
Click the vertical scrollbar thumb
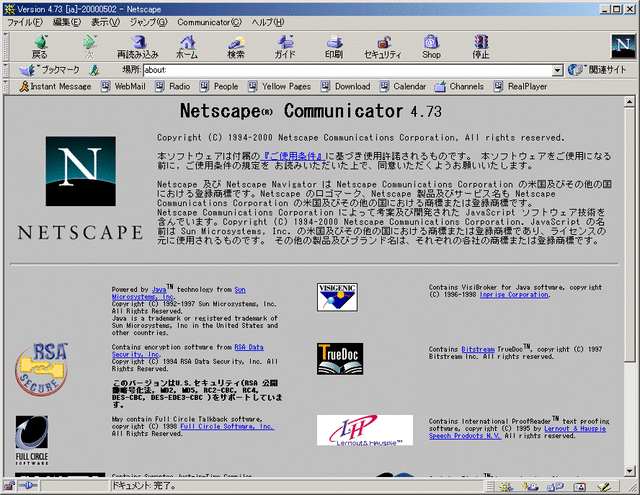pos(629,234)
